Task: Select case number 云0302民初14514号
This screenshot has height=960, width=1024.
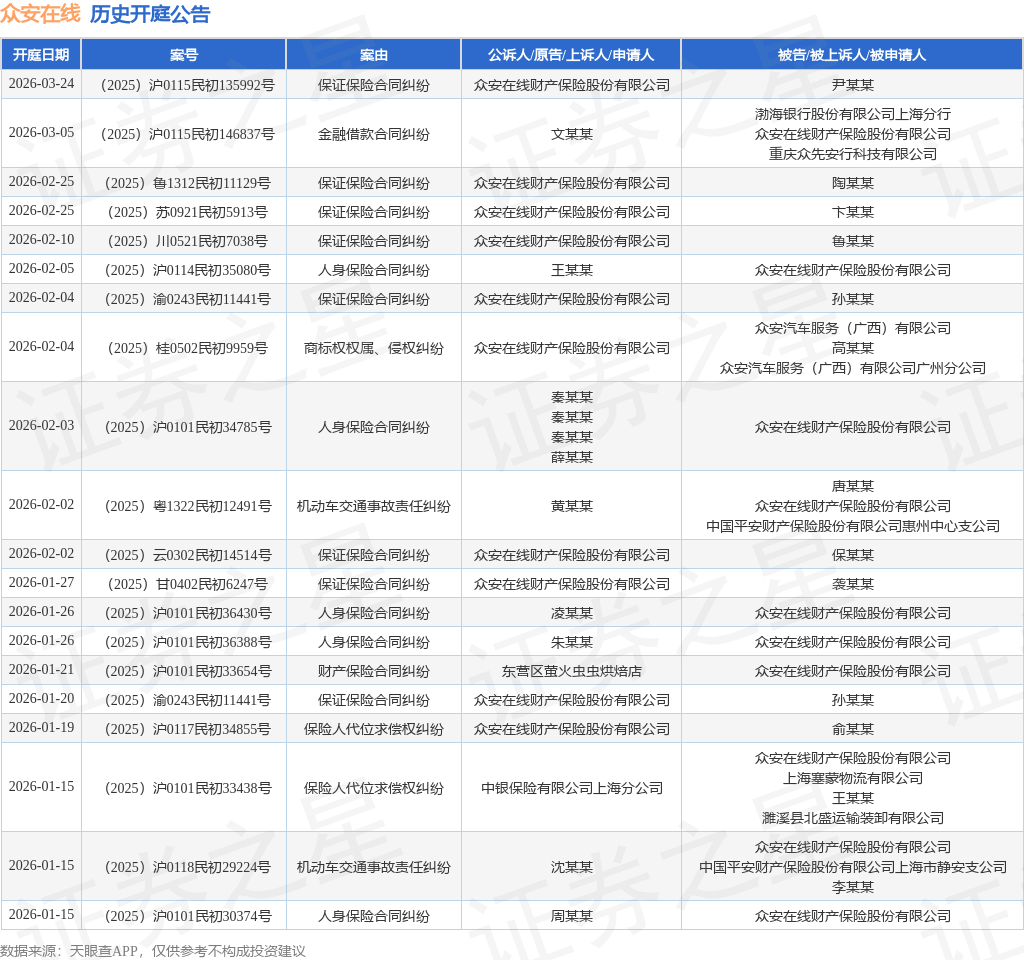Action: coord(187,555)
